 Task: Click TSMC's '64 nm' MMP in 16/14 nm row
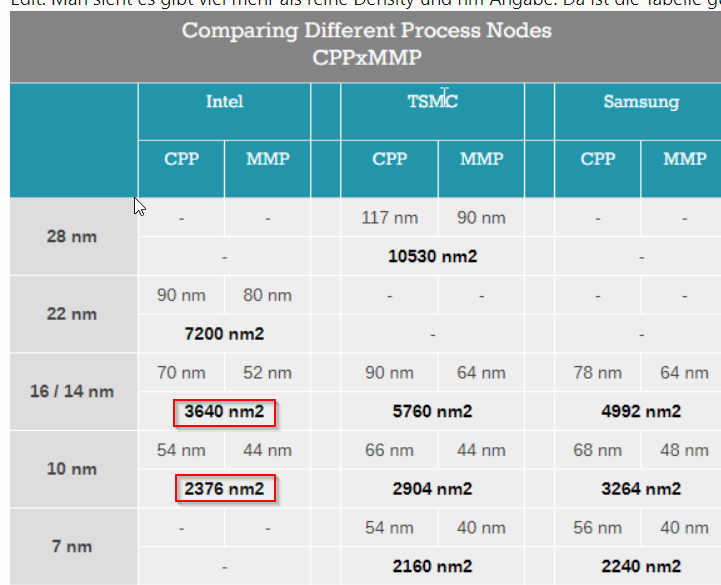pyautogui.click(x=481, y=373)
